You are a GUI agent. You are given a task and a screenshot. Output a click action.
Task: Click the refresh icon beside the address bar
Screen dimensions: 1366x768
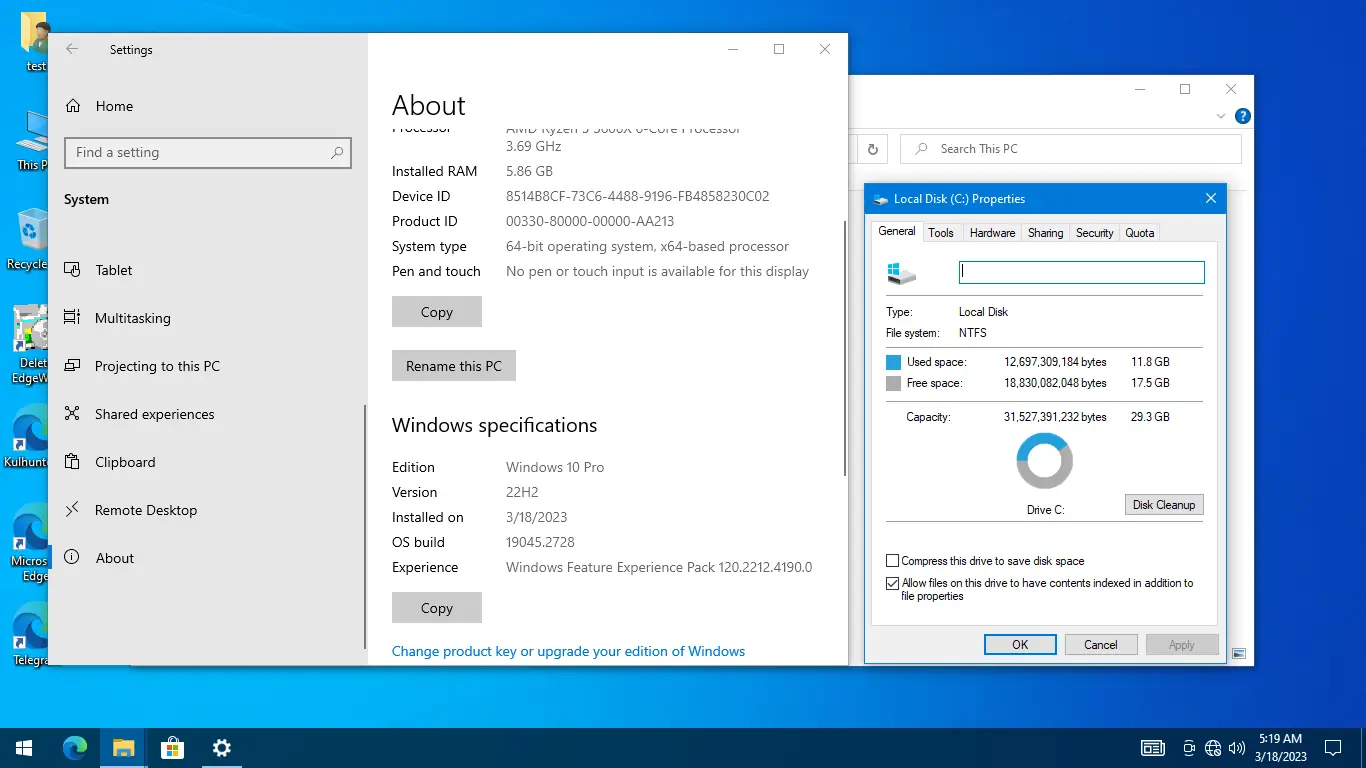point(871,148)
